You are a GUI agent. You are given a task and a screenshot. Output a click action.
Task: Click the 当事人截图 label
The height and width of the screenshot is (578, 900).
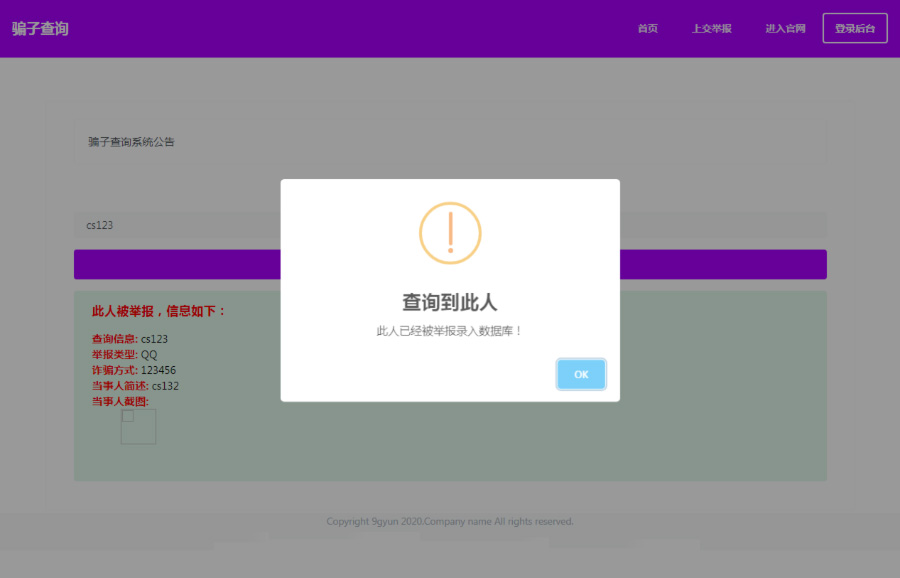pos(120,401)
